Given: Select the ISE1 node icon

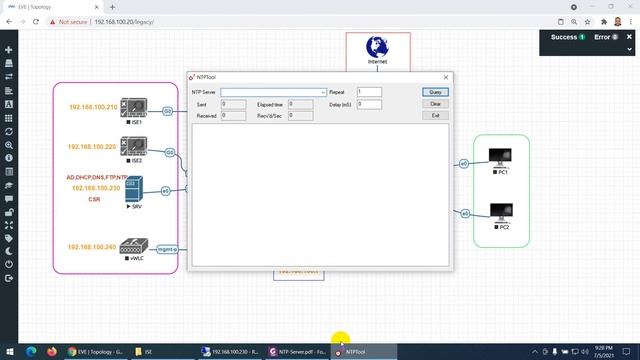Looking at the screenshot, I should [x=133, y=108].
